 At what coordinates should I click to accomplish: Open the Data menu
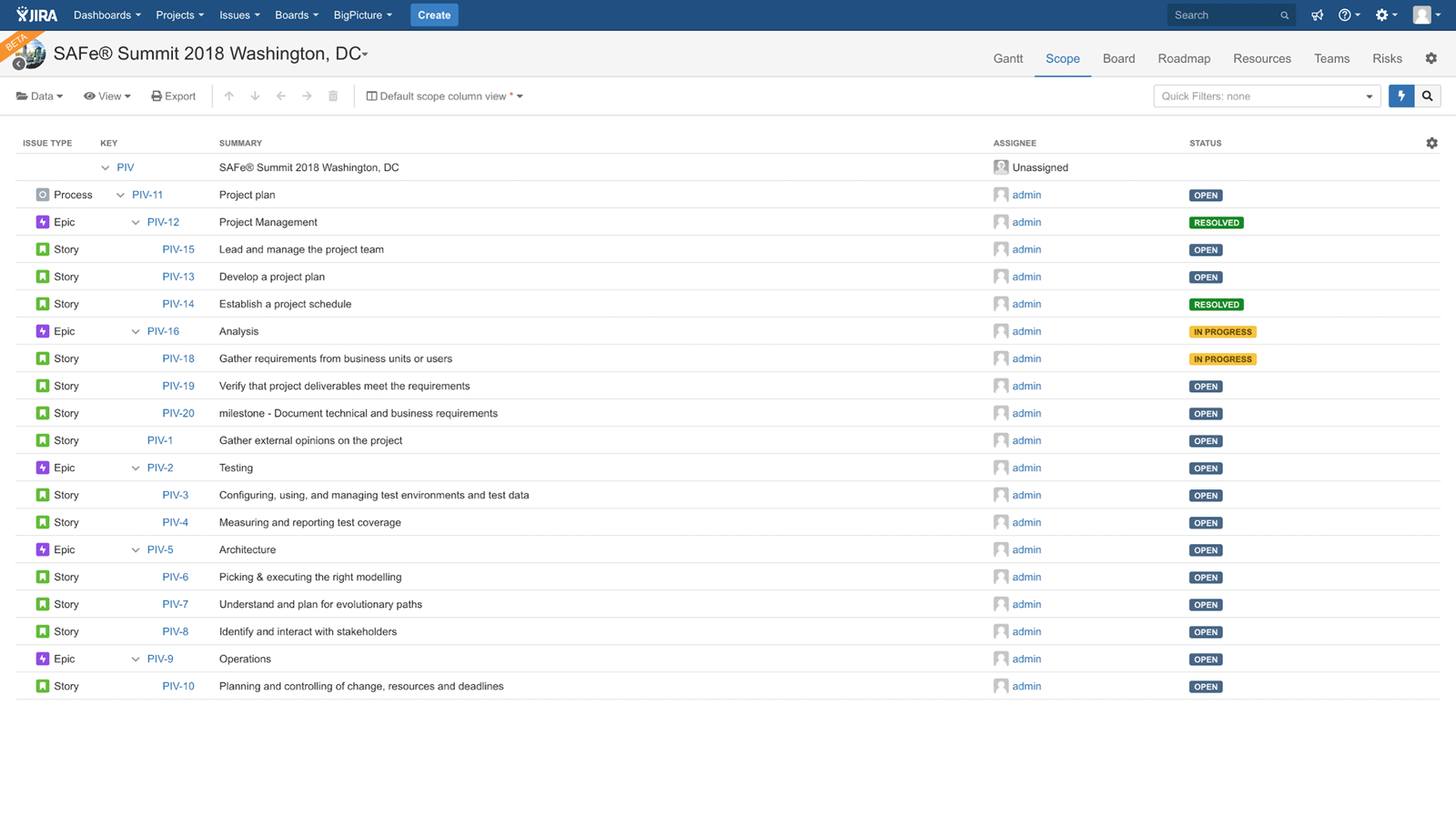point(39,96)
